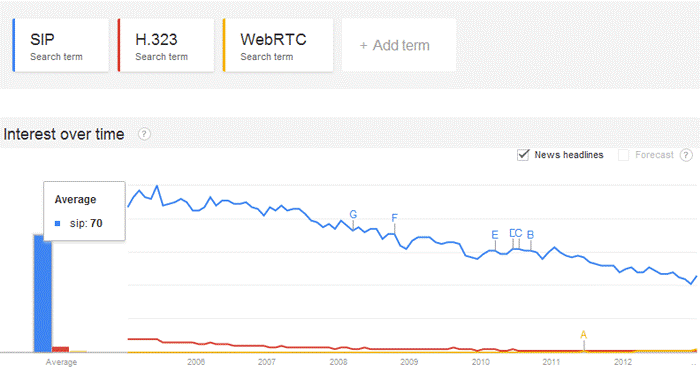Click the help icon beside Interest over time

(x=144, y=134)
